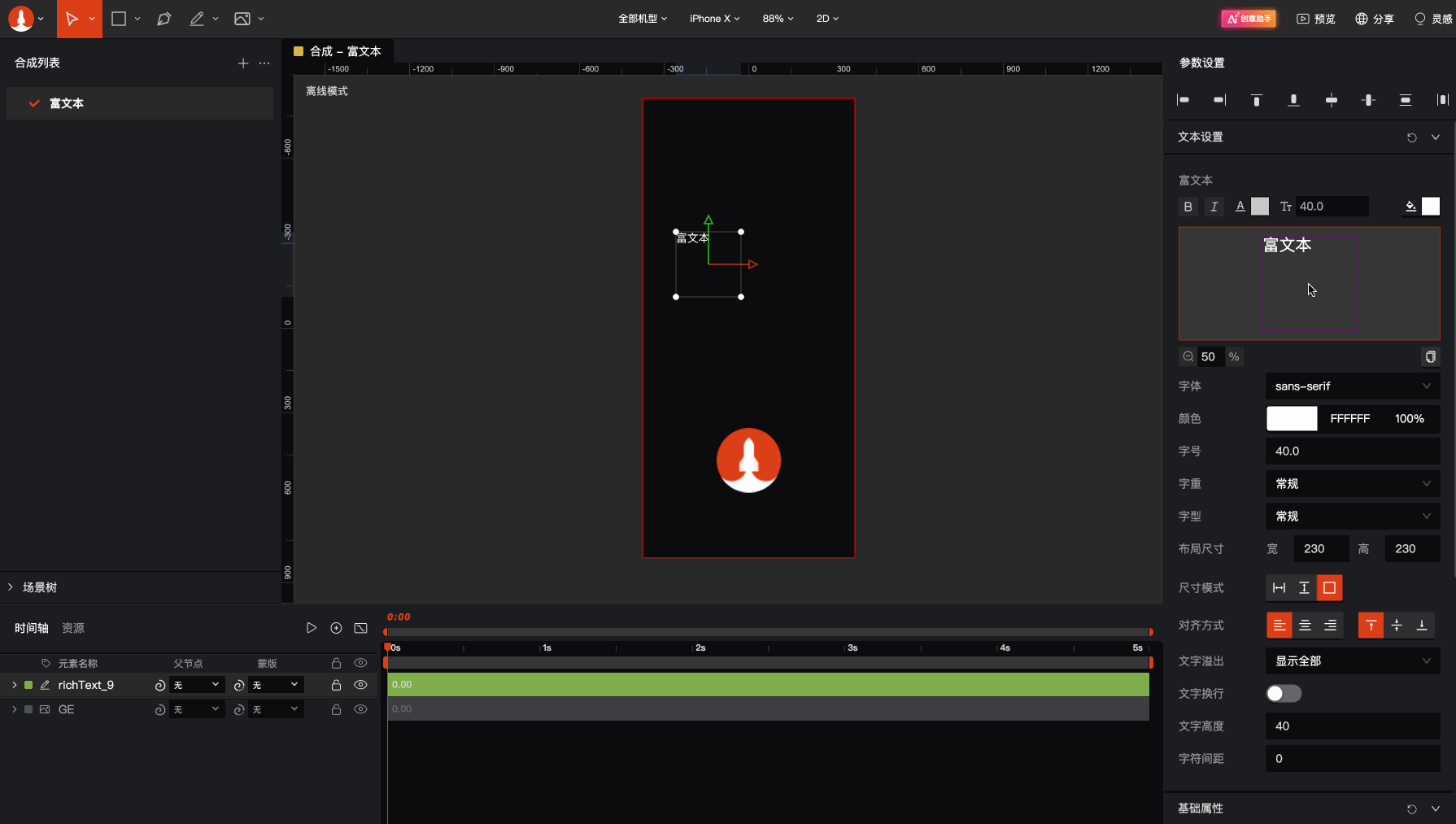The width and height of the screenshot is (1456, 824).
Task: Open the 2D view mode dropdown
Action: pos(827,19)
